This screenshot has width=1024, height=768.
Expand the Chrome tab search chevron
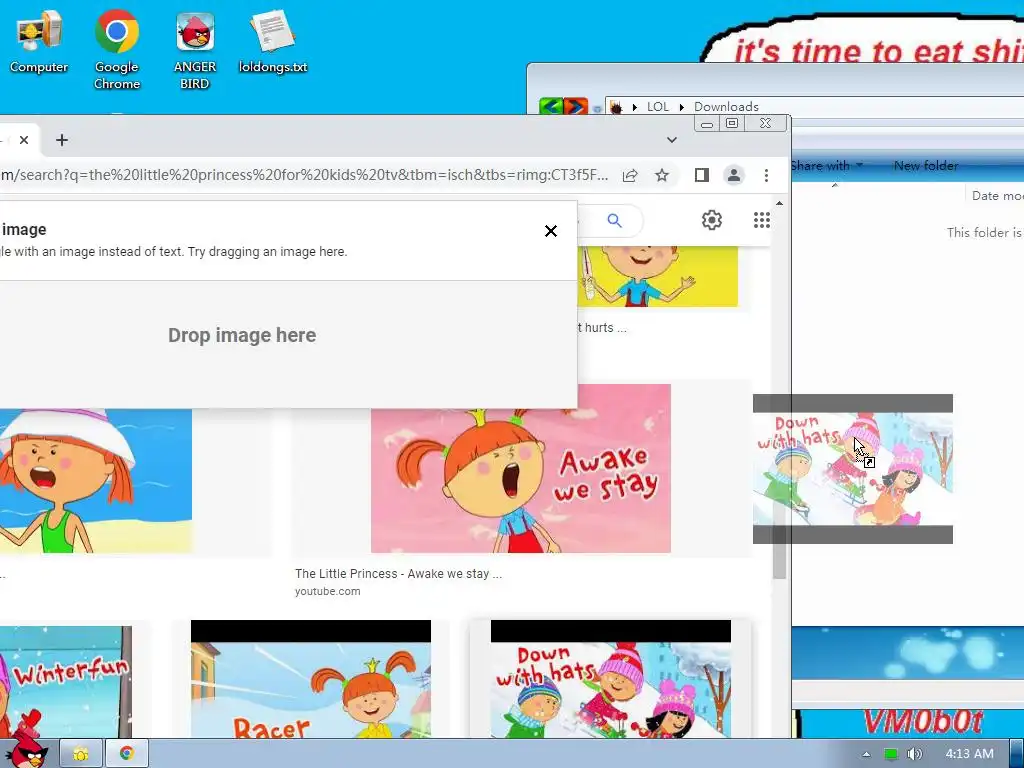671,140
